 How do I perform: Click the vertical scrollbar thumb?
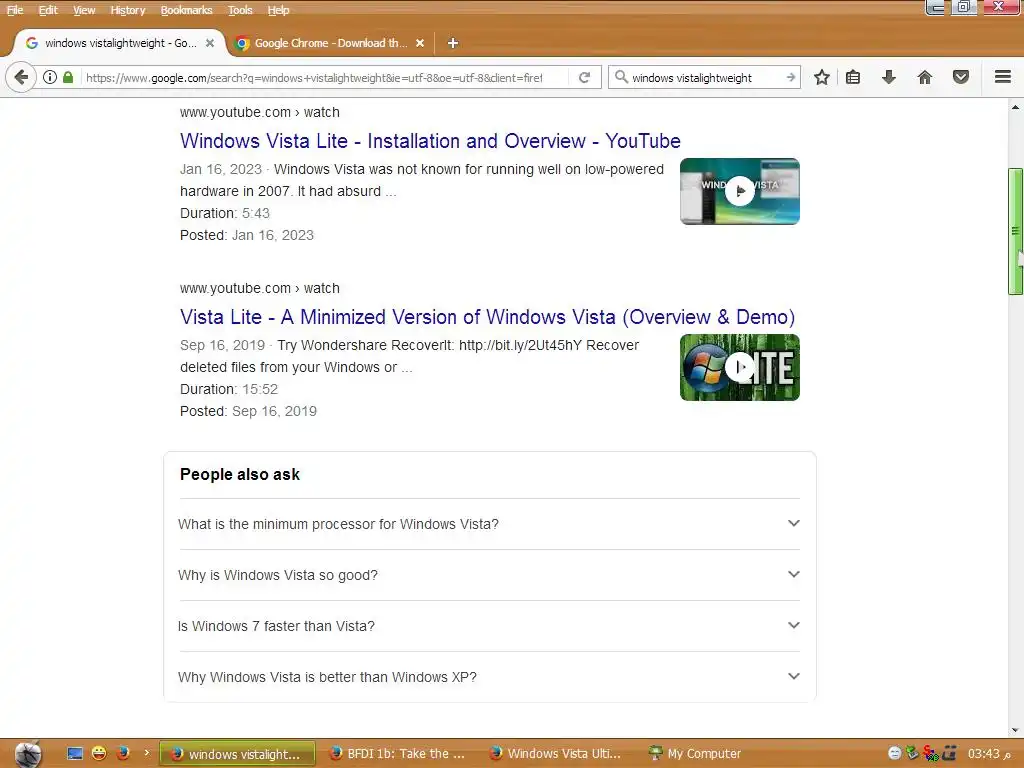pyautogui.click(x=1015, y=231)
